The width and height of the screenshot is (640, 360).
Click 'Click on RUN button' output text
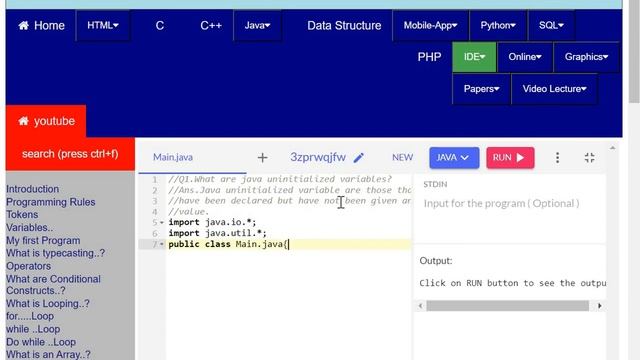click(x=513, y=283)
